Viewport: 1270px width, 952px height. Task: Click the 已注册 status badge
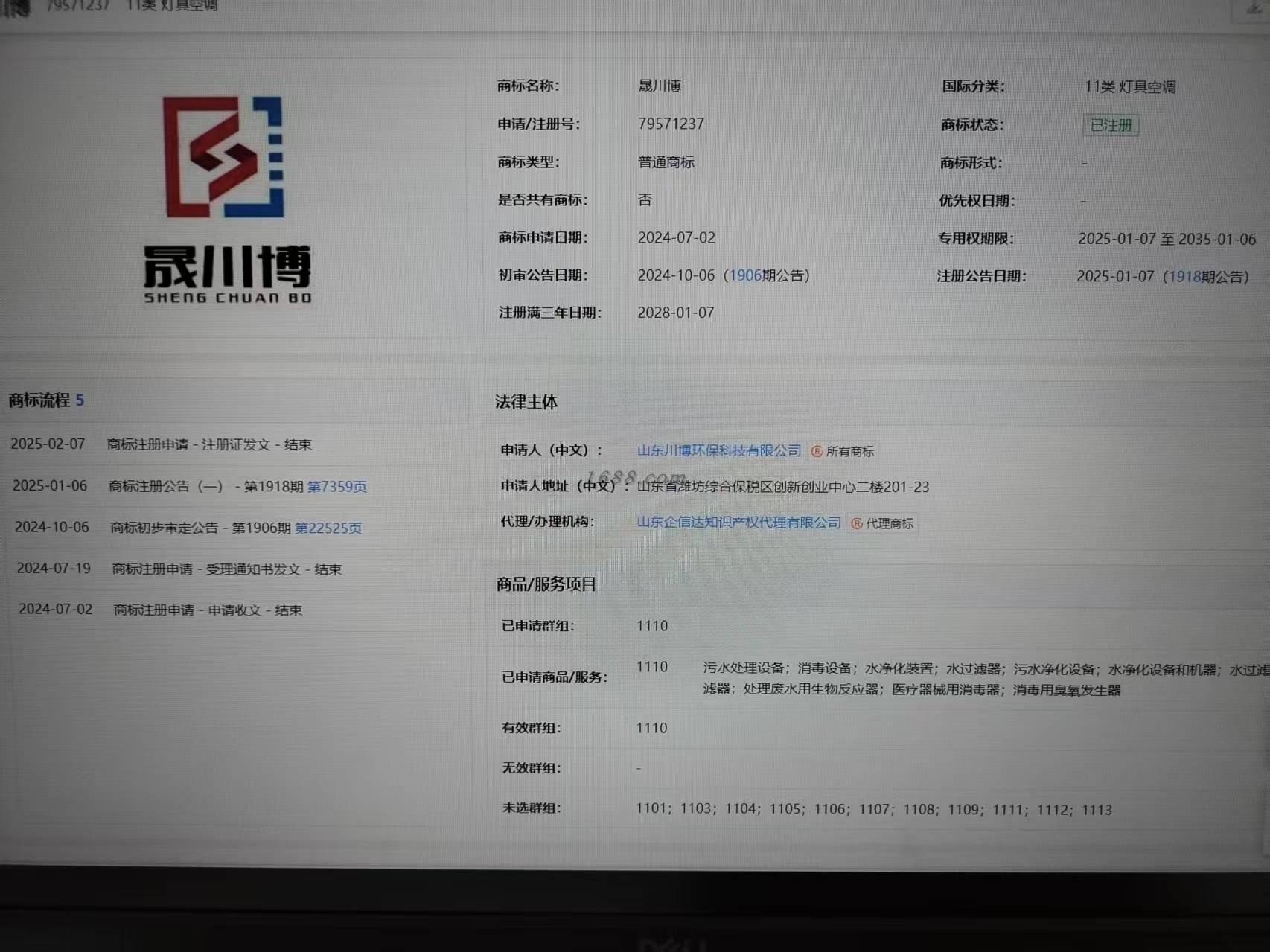(1111, 125)
